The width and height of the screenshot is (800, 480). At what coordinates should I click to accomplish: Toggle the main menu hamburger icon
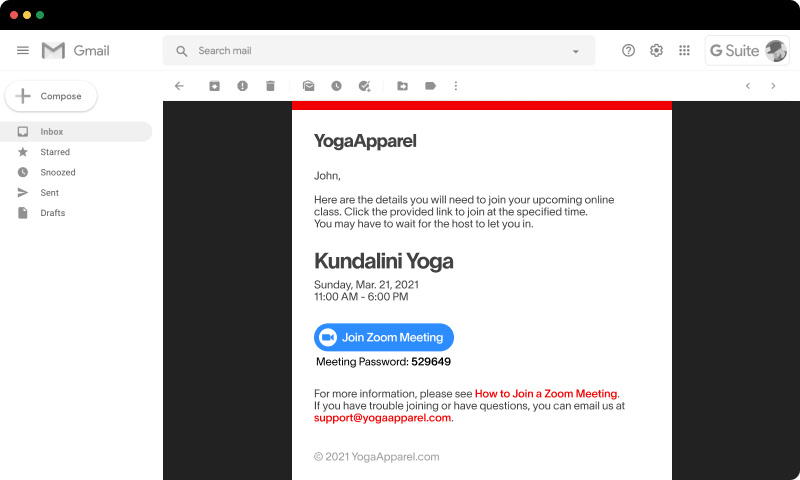click(x=23, y=51)
